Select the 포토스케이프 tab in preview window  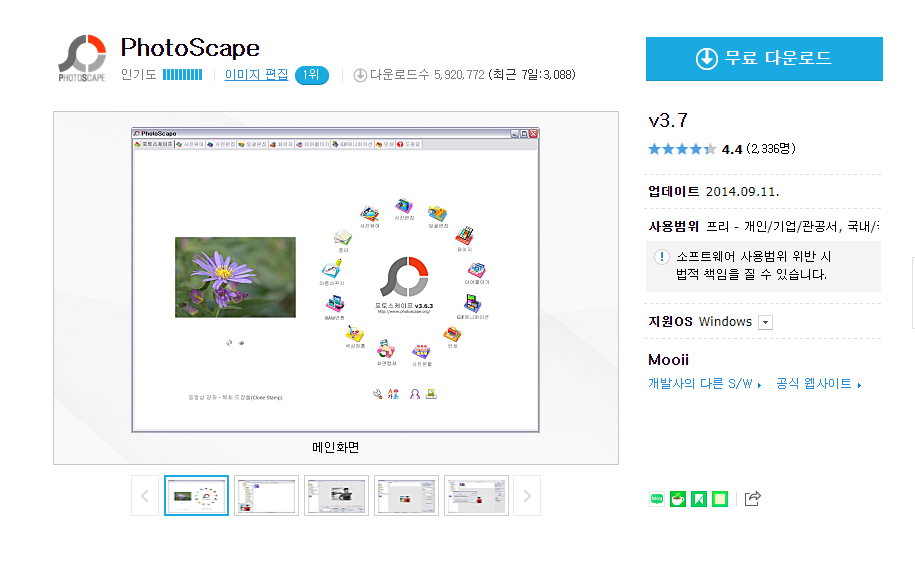coord(154,144)
